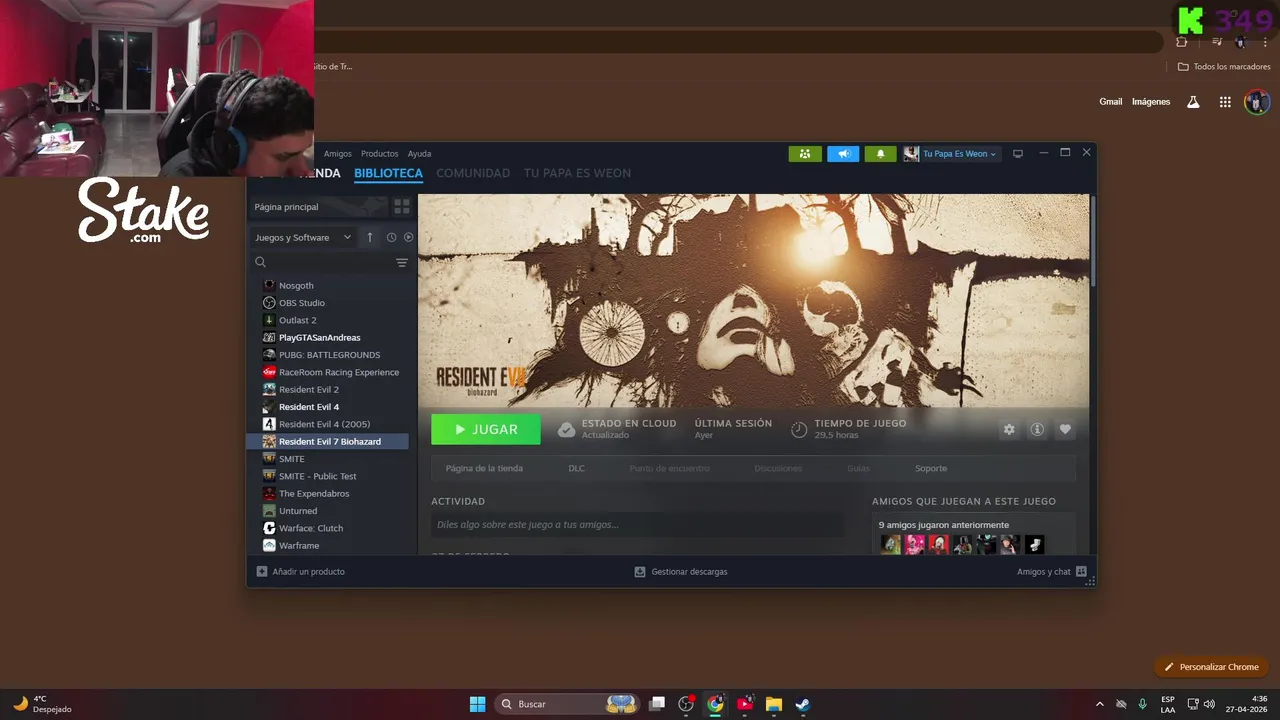The width and height of the screenshot is (1280, 720).
Task: Open Chrome three-dot menu
Action: pyautogui.click(x=1265, y=42)
